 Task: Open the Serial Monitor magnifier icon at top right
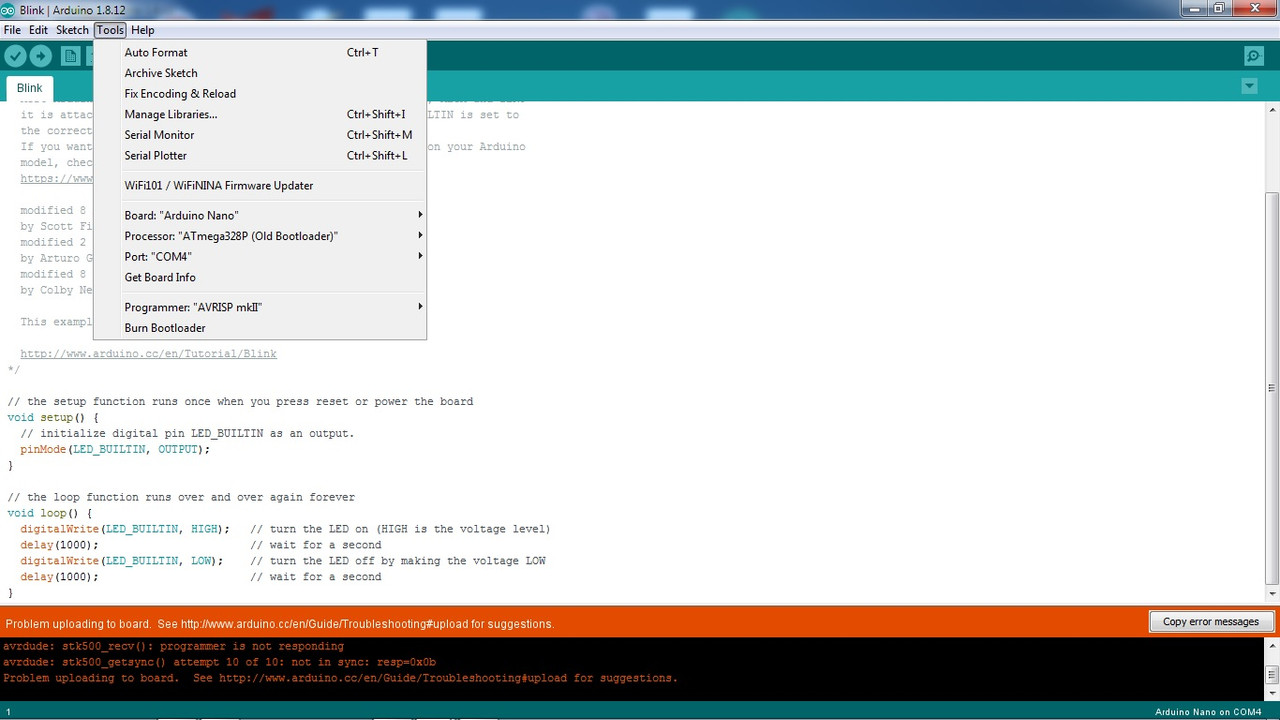tap(1253, 56)
